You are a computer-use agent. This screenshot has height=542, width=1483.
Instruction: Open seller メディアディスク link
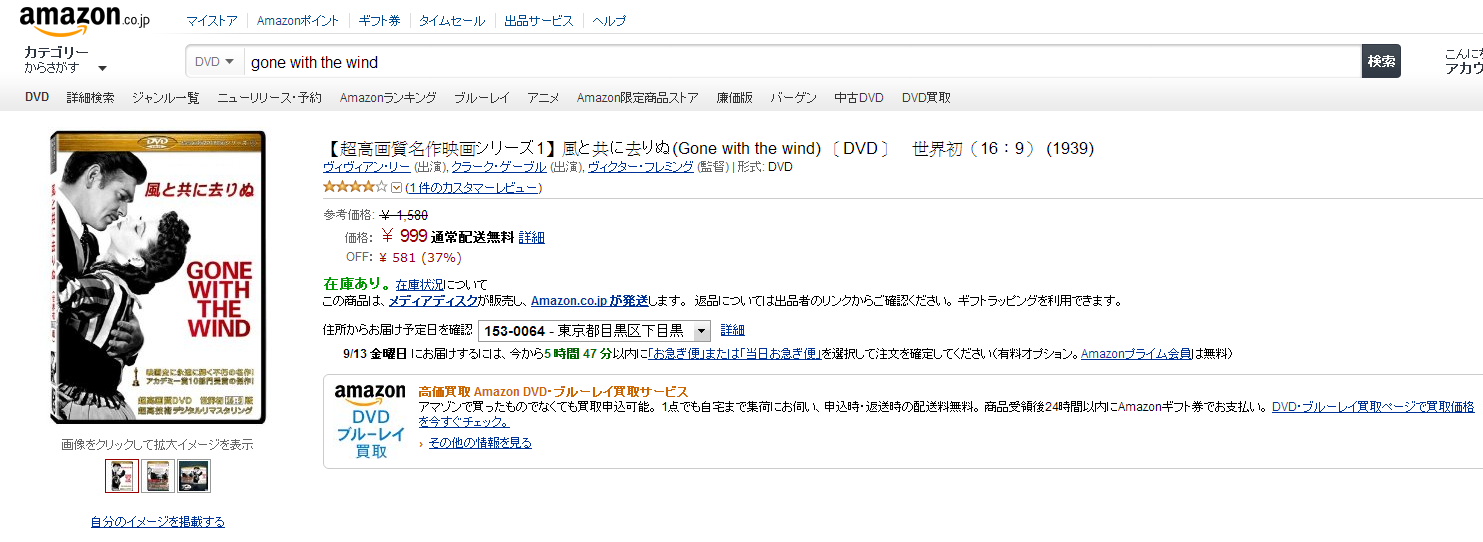[433, 301]
